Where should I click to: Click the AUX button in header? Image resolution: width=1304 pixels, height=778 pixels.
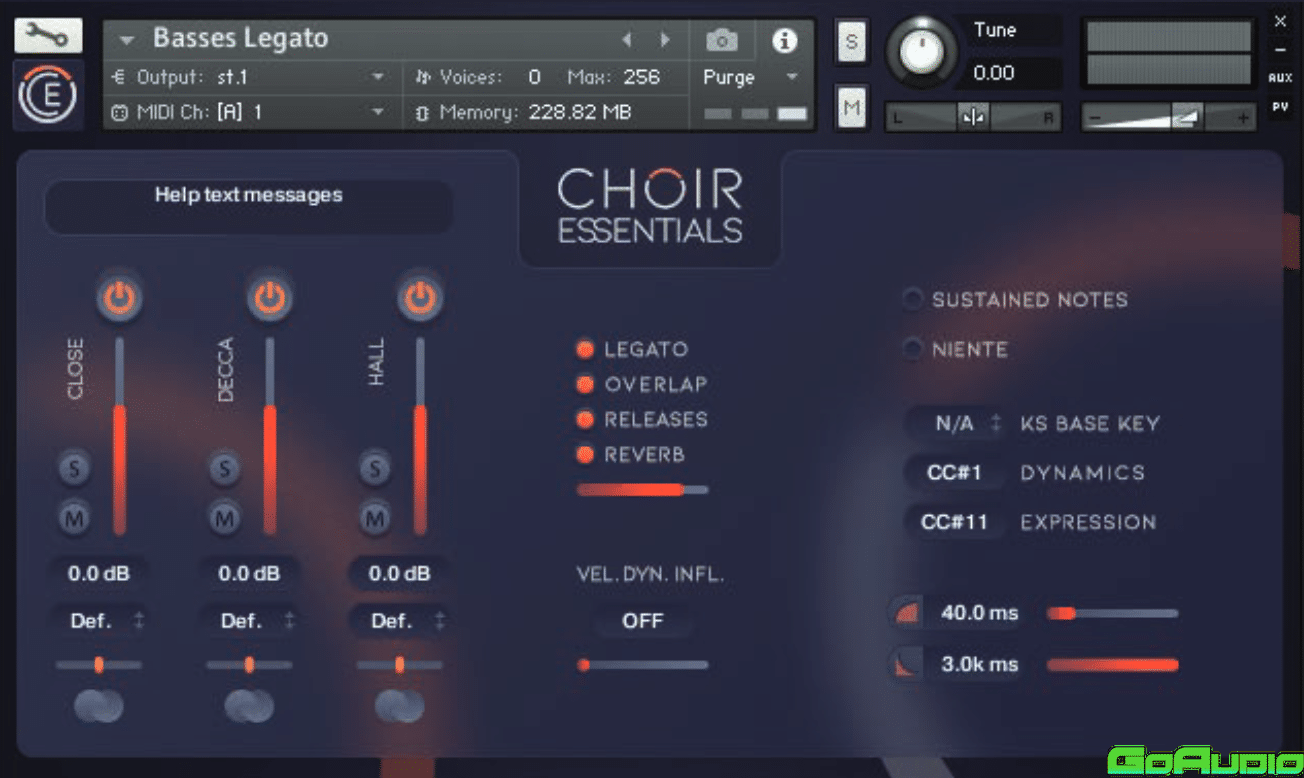pyautogui.click(x=1280, y=77)
